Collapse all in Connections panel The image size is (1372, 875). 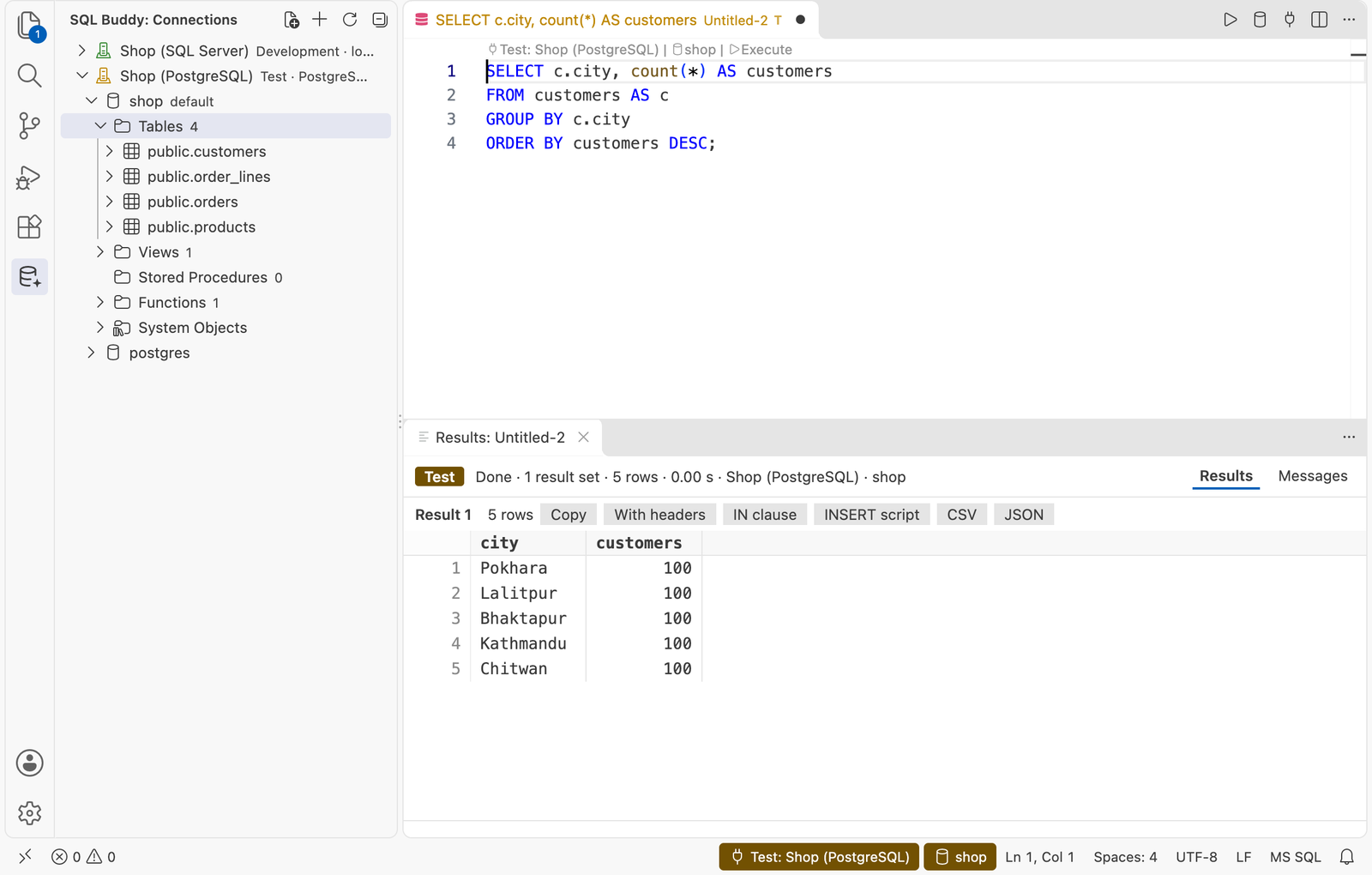point(380,20)
